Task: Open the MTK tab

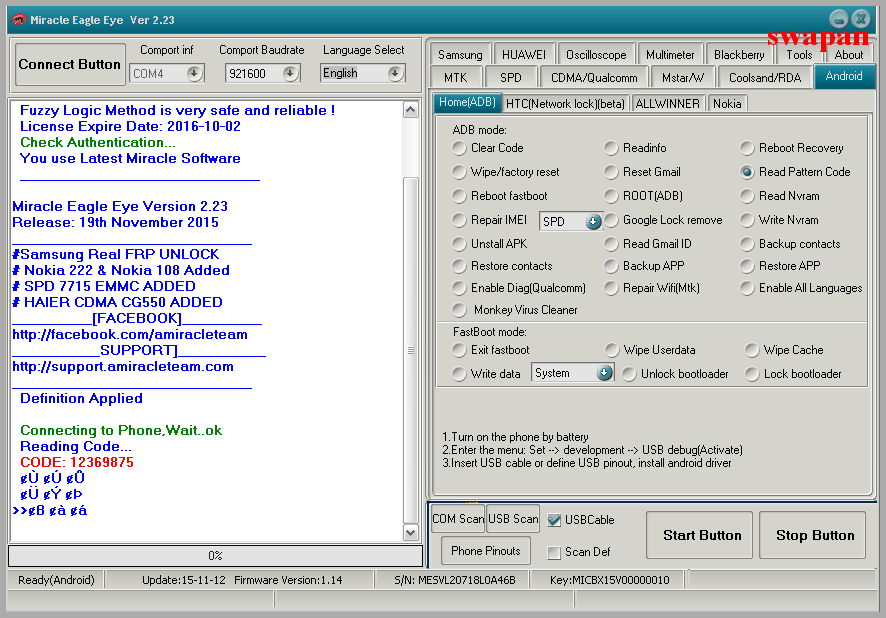Action: point(455,77)
